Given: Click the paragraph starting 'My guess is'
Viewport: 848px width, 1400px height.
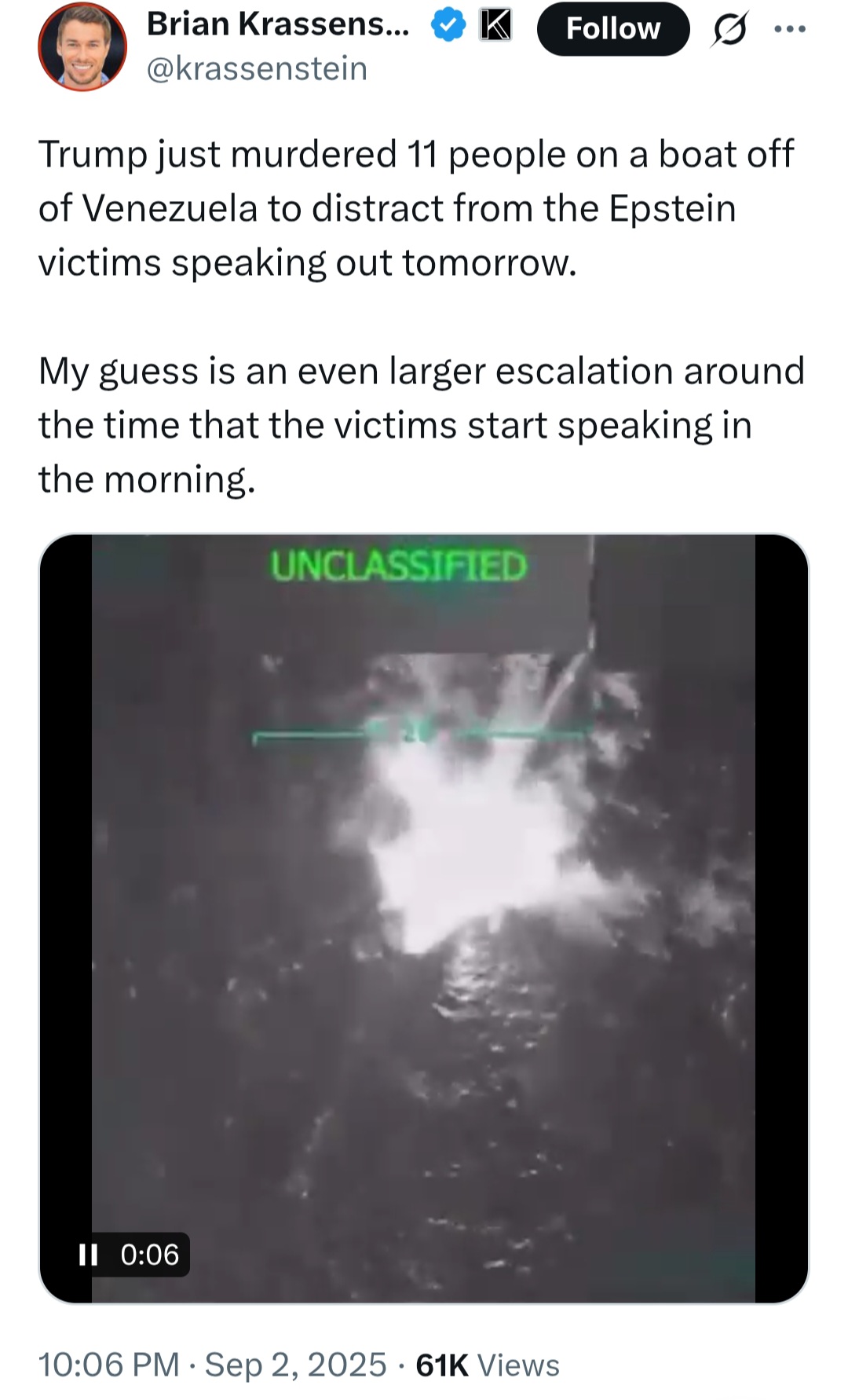Looking at the screenshot, I should [x=422, y=425].
